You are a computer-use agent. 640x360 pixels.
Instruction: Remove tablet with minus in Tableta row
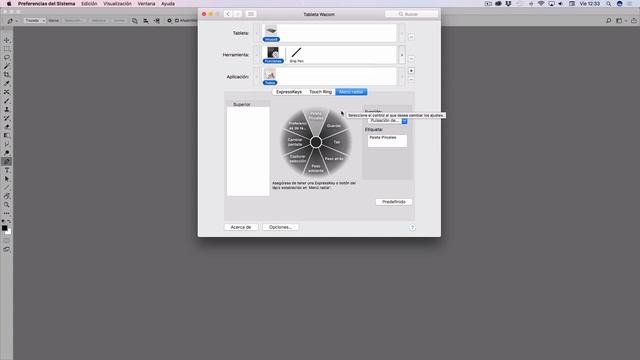(x=411, y=37)
